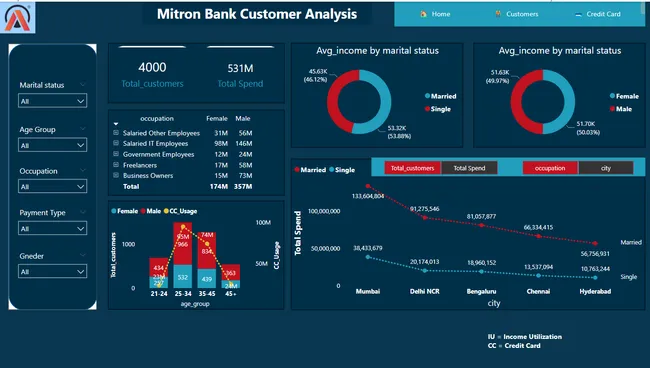Screen dimensions: 650x368
Task: Expand the Government Employees row
Action: pyautogui.click(x=116, y=154)
